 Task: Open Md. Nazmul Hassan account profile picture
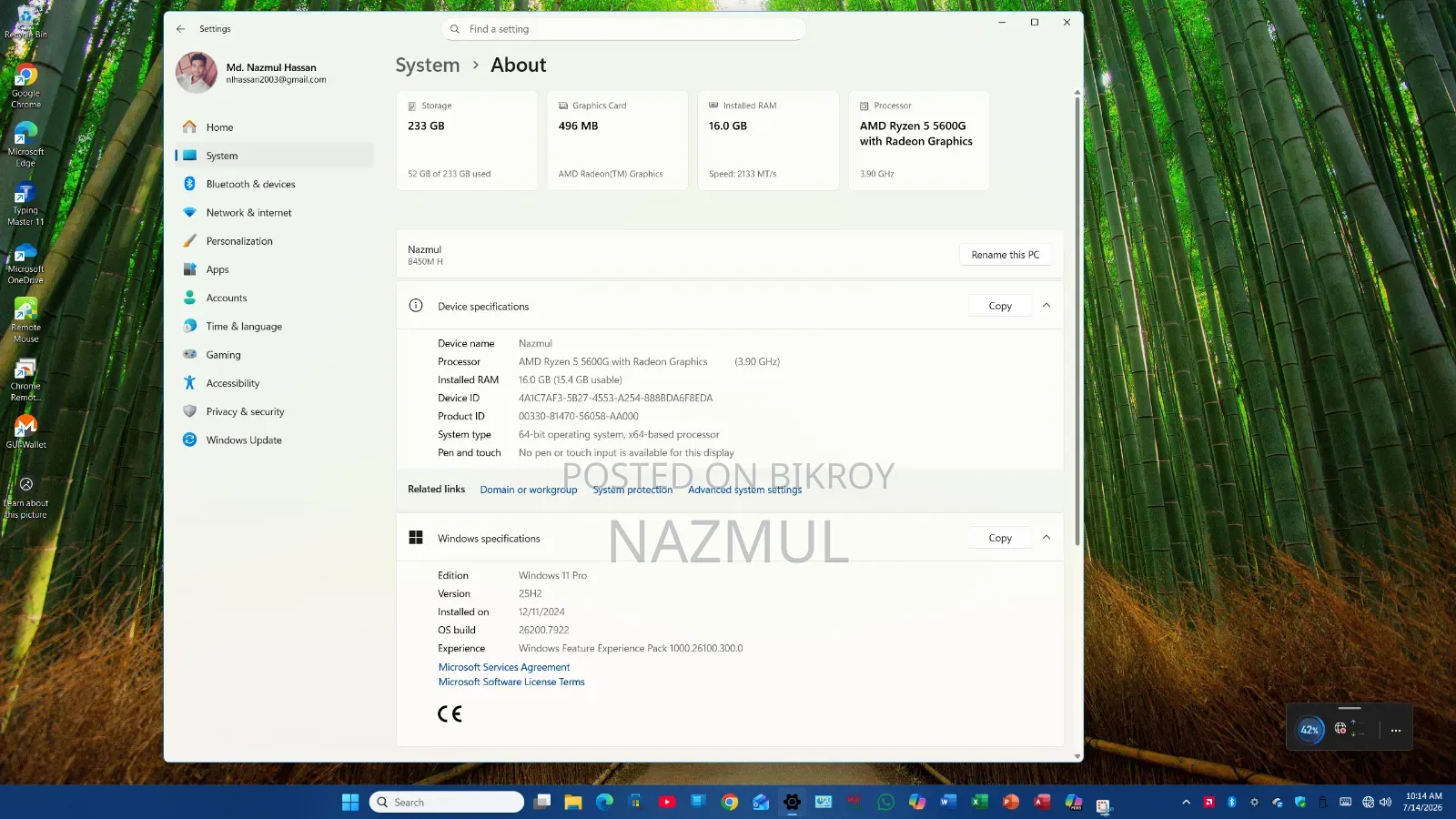pos(196,73)
